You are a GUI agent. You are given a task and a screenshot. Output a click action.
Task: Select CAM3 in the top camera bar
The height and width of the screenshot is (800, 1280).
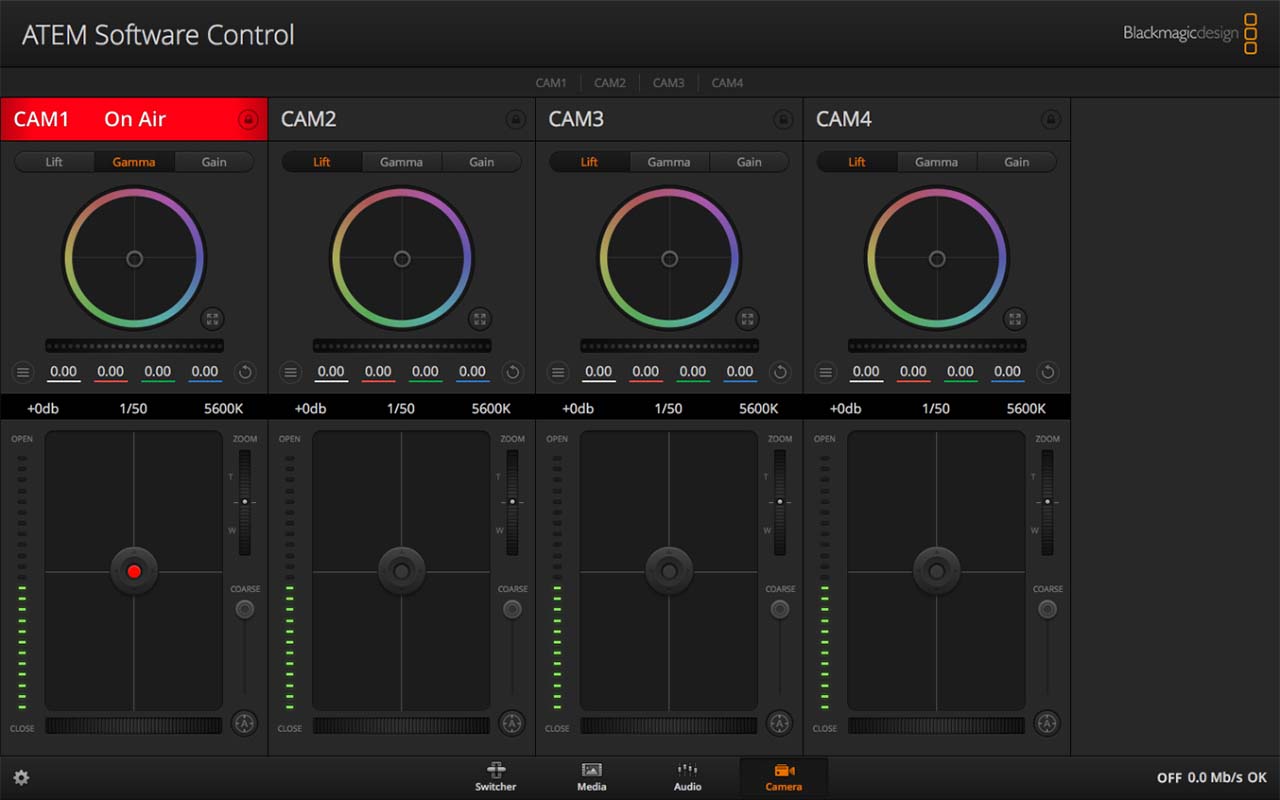pyautogui.click(x=668, y=83)
